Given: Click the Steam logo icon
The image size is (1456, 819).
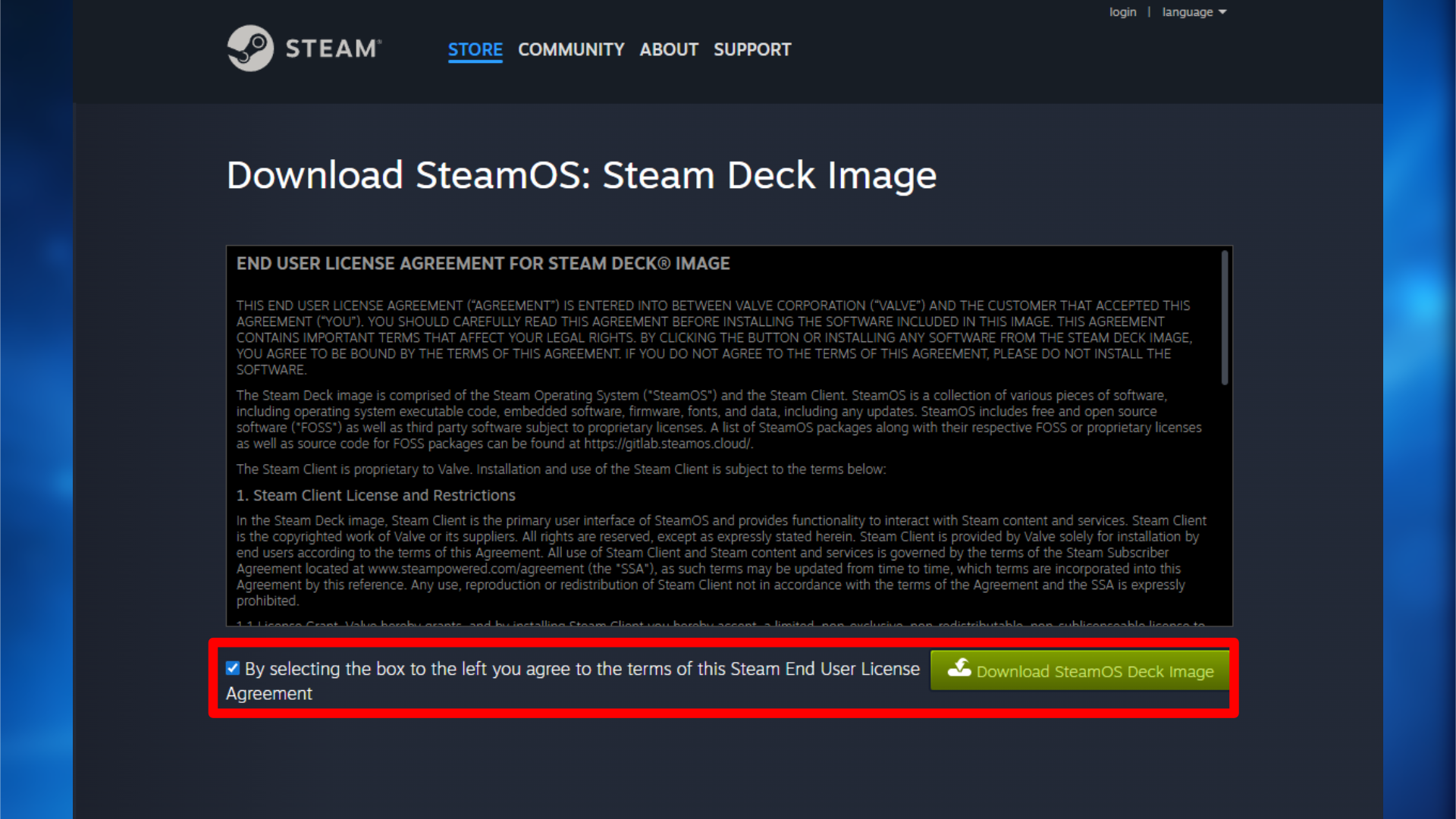Looking at the screenshot, I should [250, 49].
